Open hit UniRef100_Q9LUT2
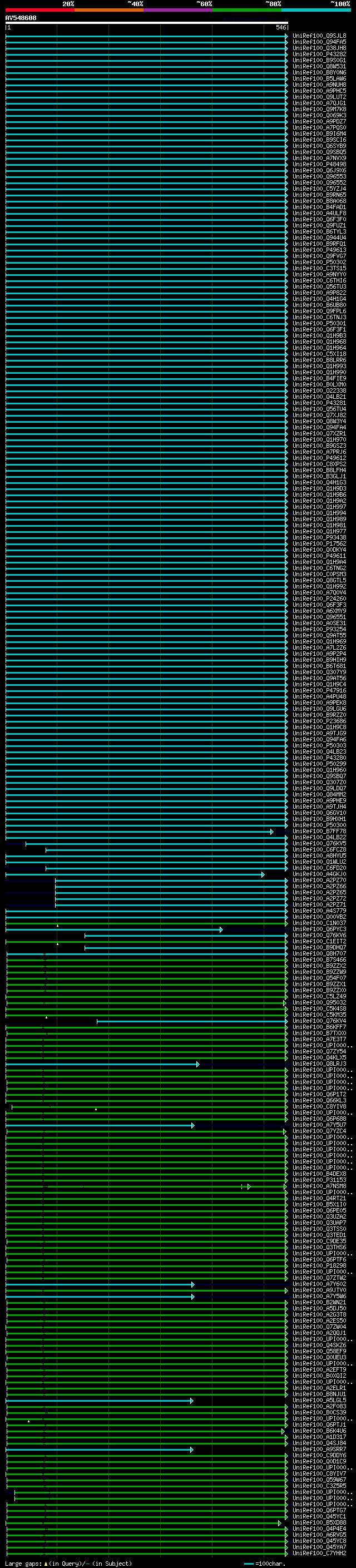356x1568 pixels. (319, 97)
